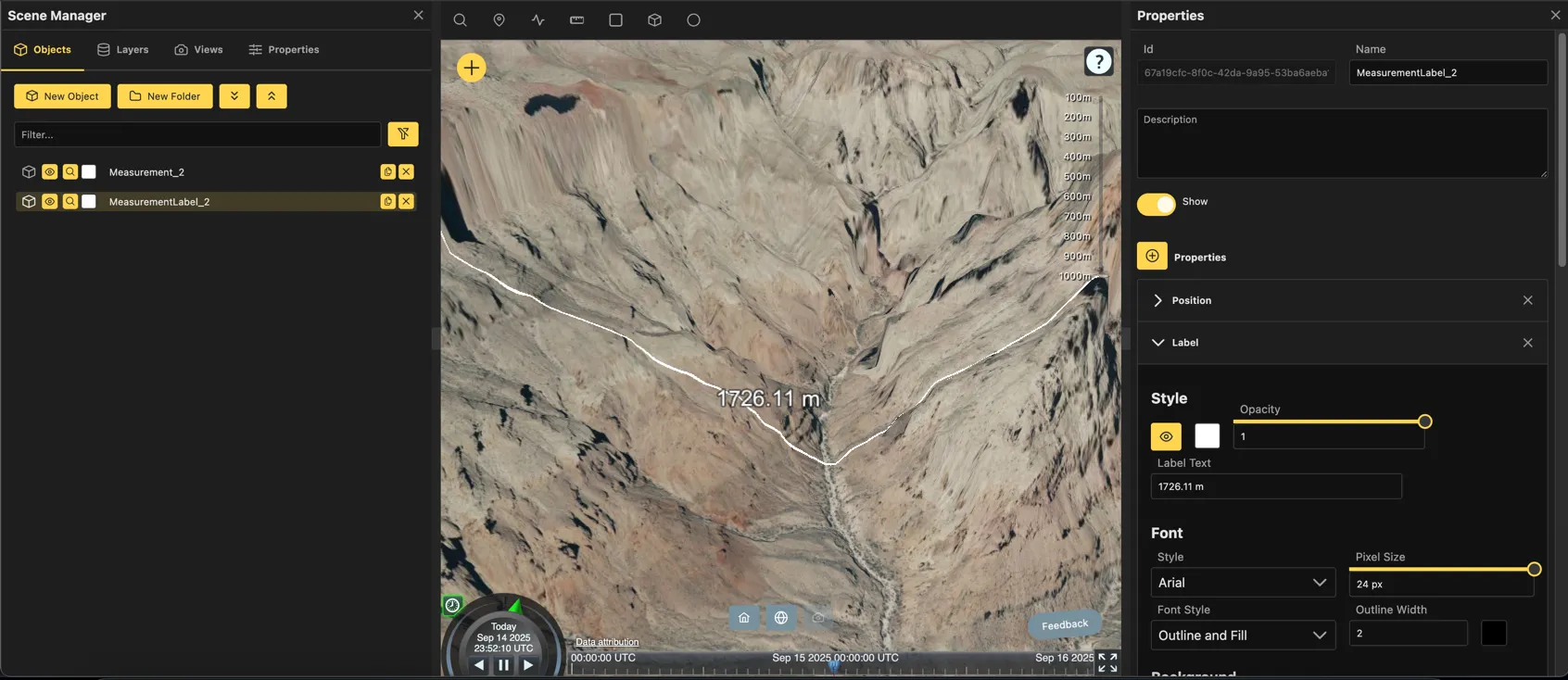Click the search magnifier icon in map toolbar
1568x680 pixels.
pos(460,20)
